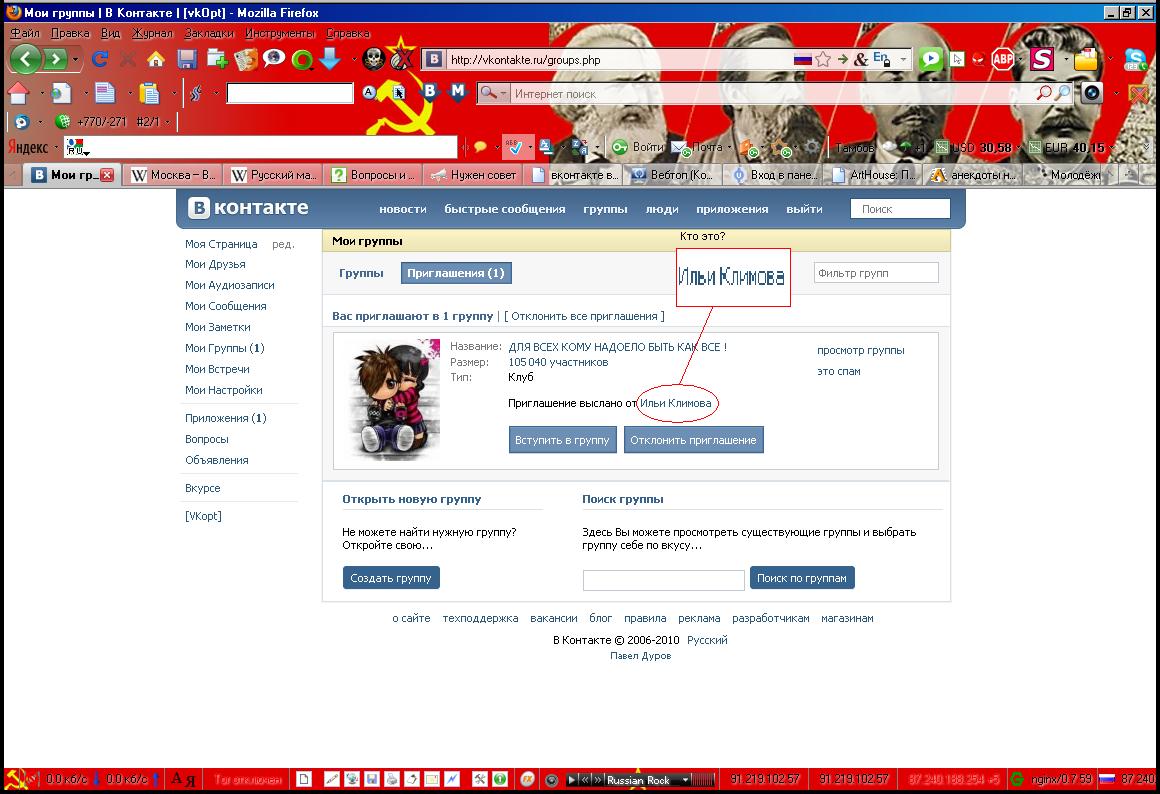Open the Russian Rock station dropdown

coord(685,779)
